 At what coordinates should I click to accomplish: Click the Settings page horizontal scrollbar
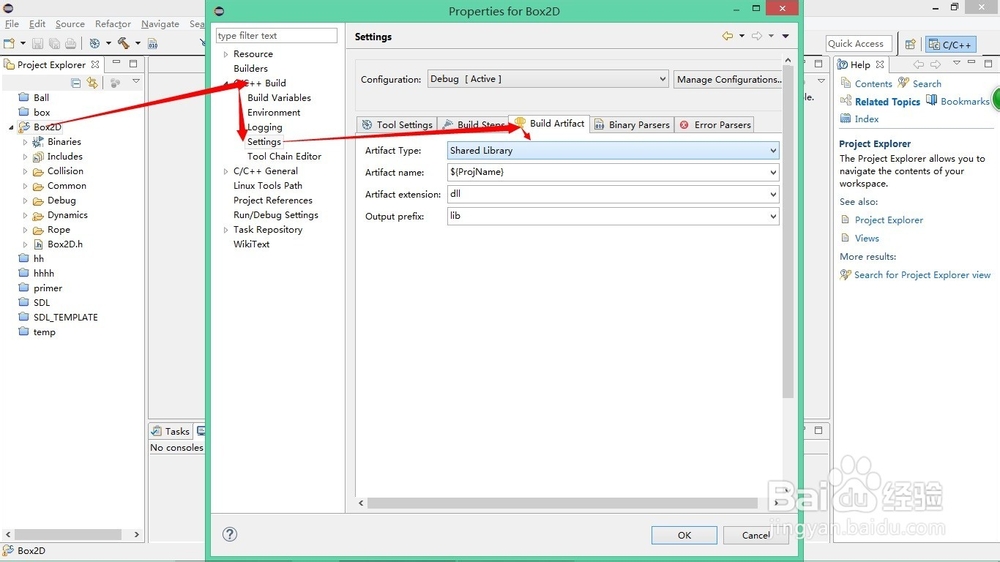(x=562, y=503)
